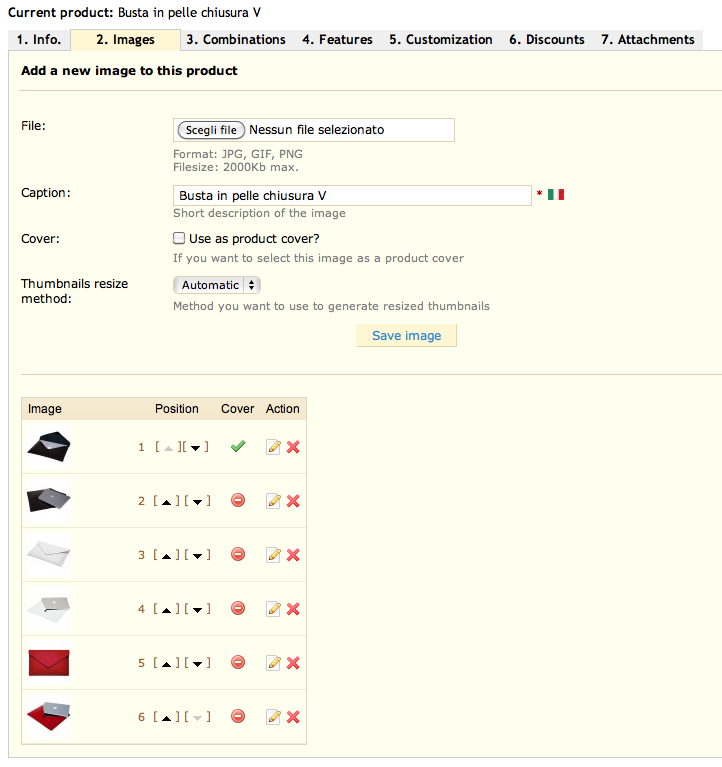Move image 1 down one position

[x=196, y=448]
